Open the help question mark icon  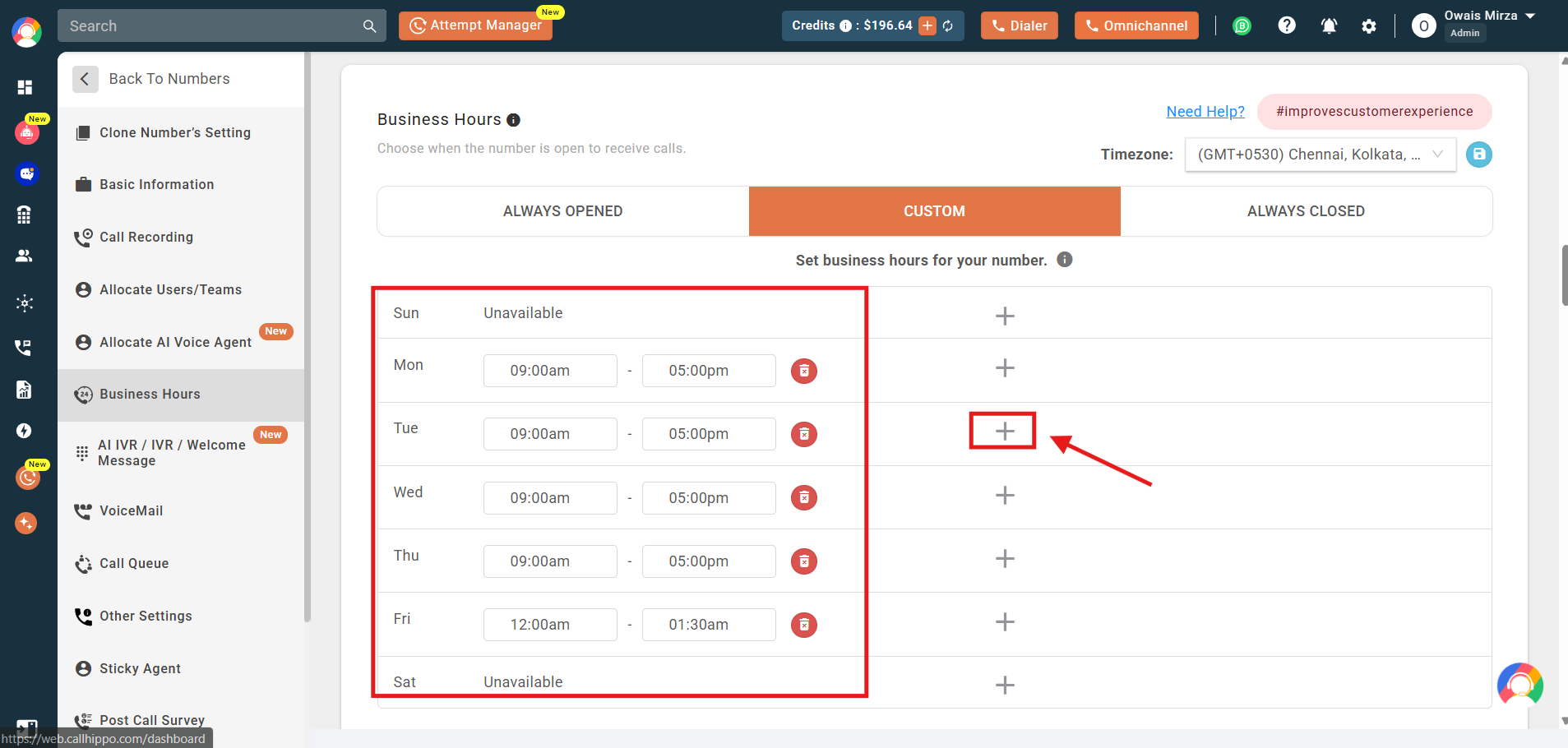point(1287,25)
